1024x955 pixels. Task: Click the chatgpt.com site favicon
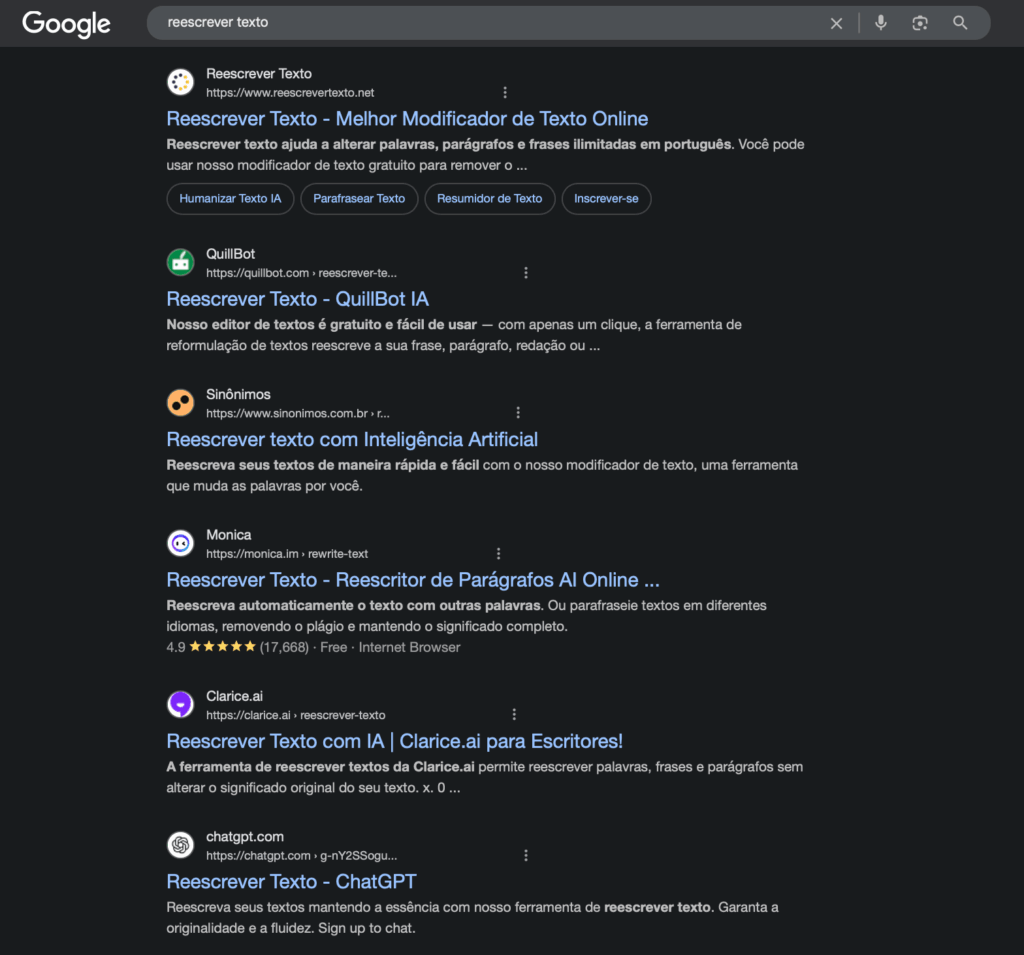click(180, 845)
